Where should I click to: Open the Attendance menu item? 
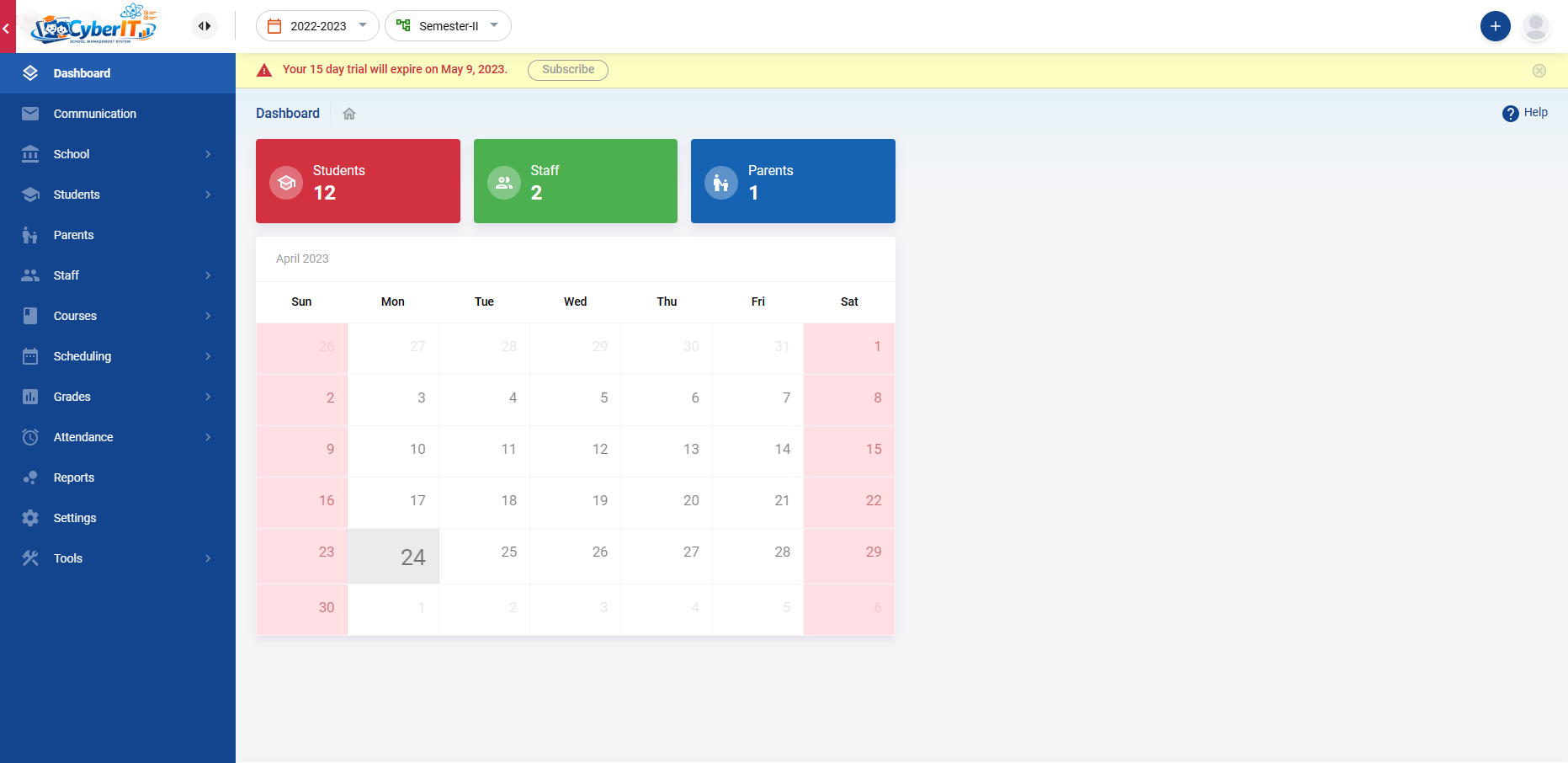(x=83, y=437)
